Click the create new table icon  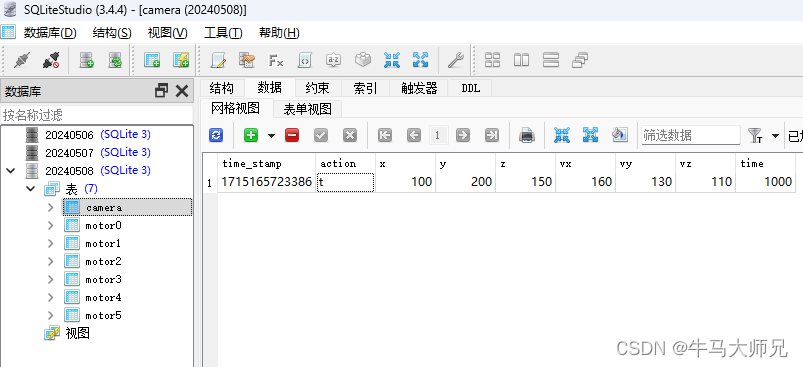(152, 60)
